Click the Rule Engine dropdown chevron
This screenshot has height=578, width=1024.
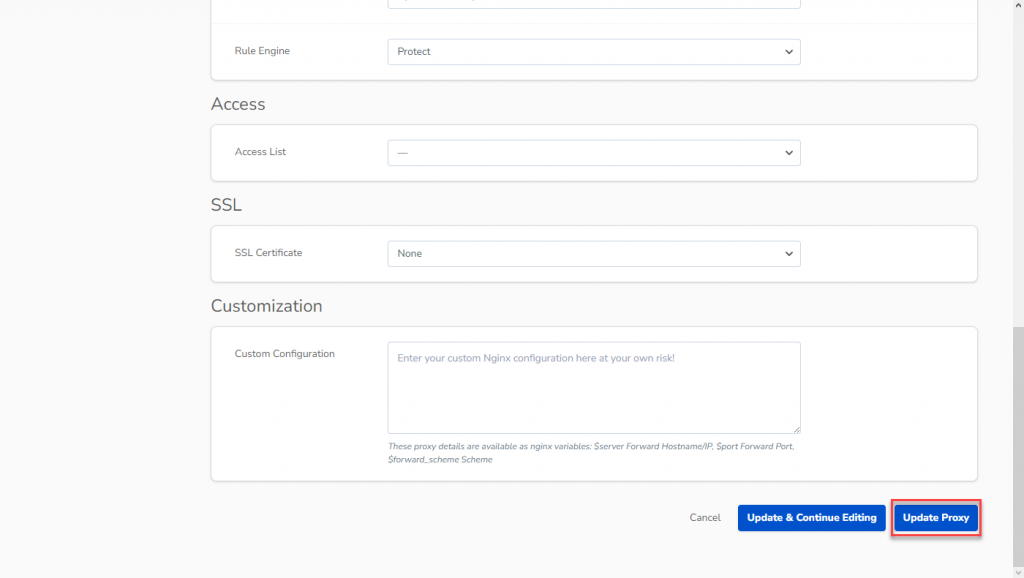click(x=789, y=51)
